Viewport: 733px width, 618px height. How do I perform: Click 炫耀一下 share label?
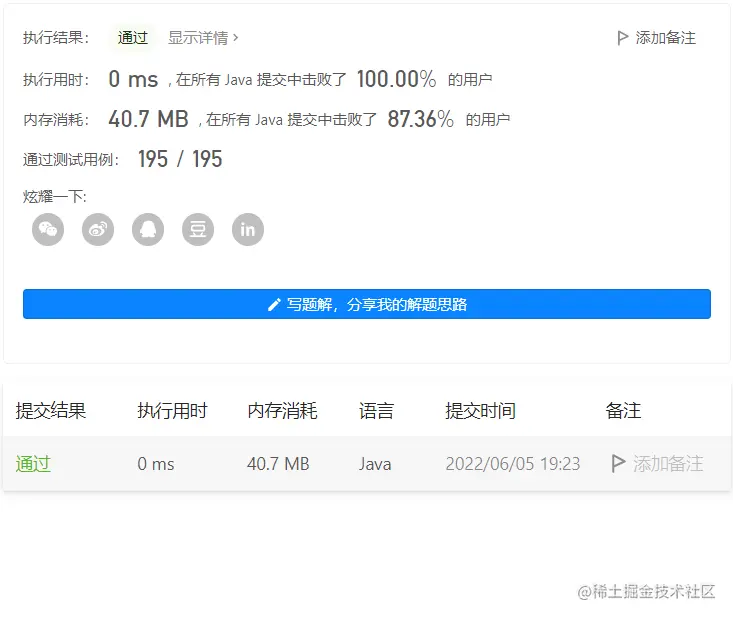55,196
